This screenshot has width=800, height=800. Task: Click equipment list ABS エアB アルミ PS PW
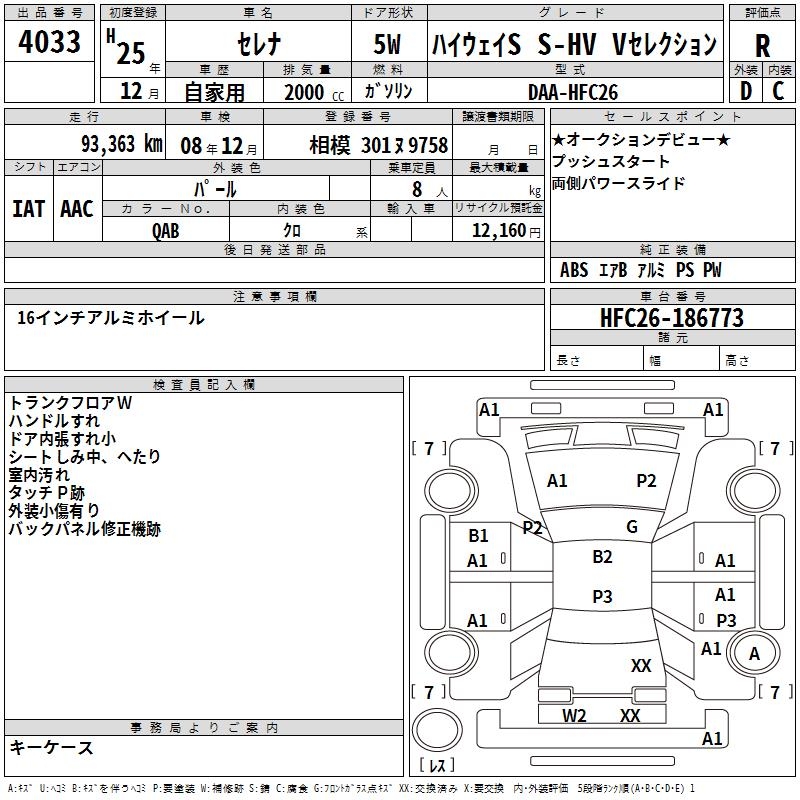tap(640, 270)
